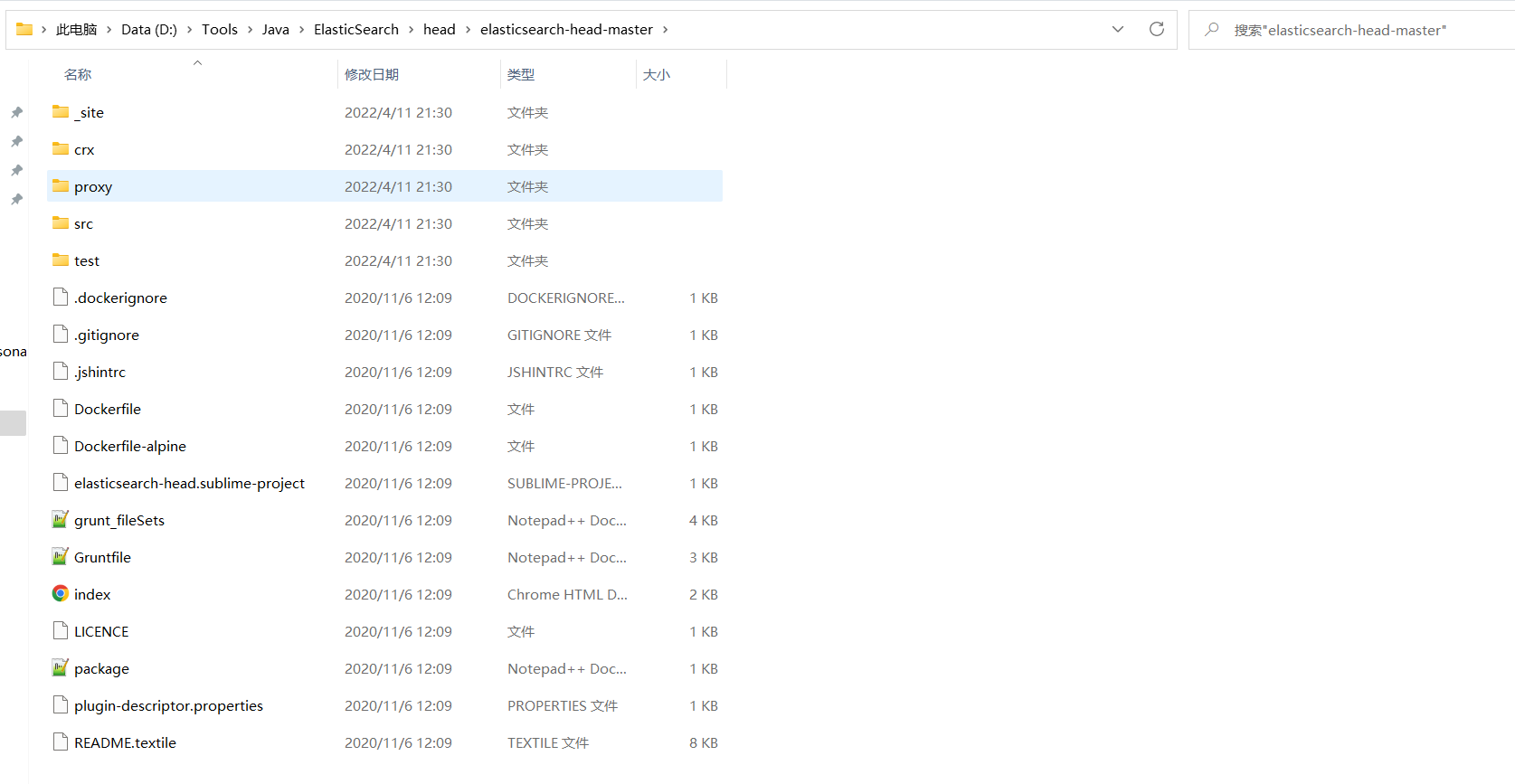Expand chevron after ElasticSearch in breadcrumb
This screenshot has height=784, width=1515.
click(412, 29)
